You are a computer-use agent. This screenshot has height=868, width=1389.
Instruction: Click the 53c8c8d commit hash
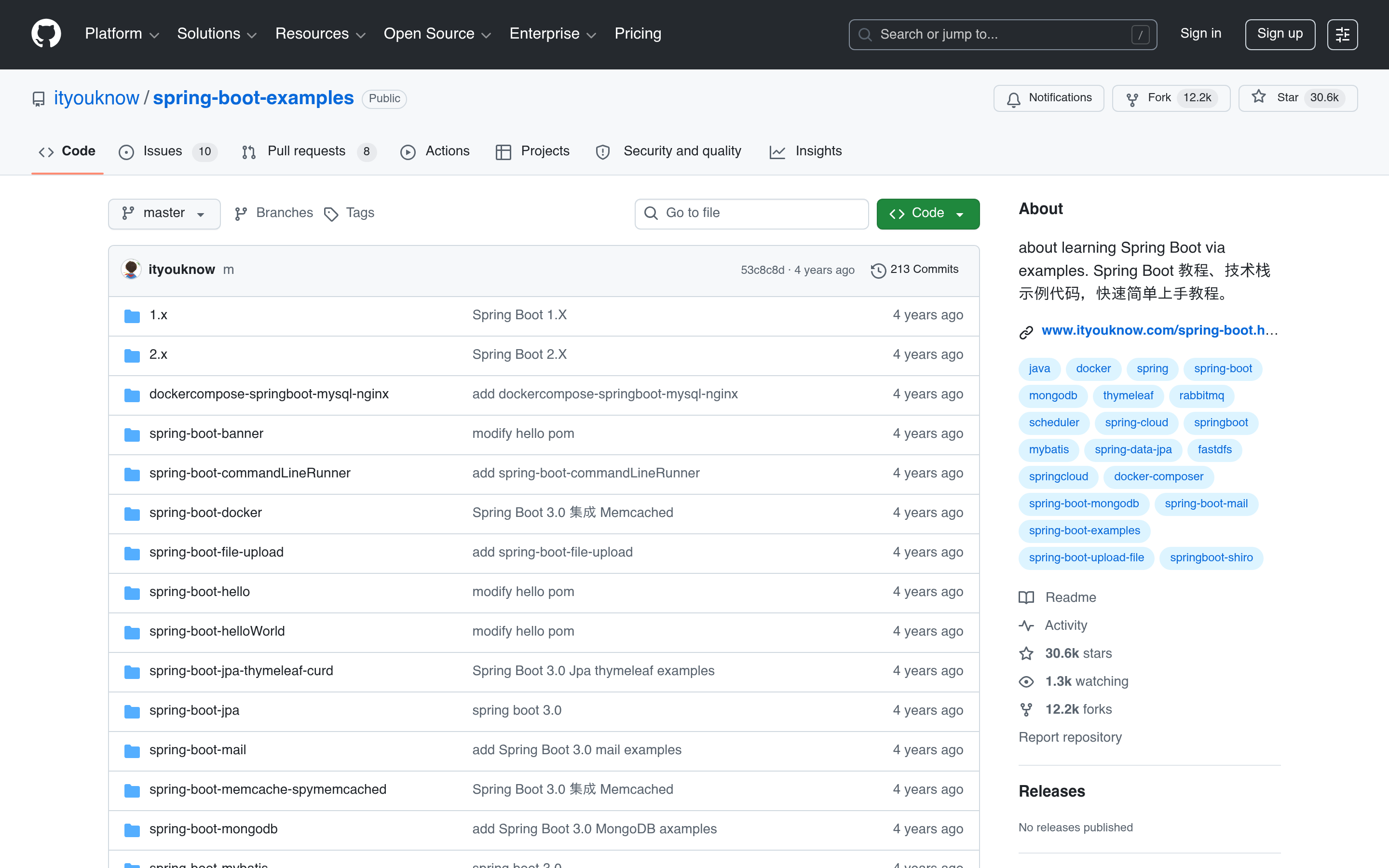tap(762, 271)
